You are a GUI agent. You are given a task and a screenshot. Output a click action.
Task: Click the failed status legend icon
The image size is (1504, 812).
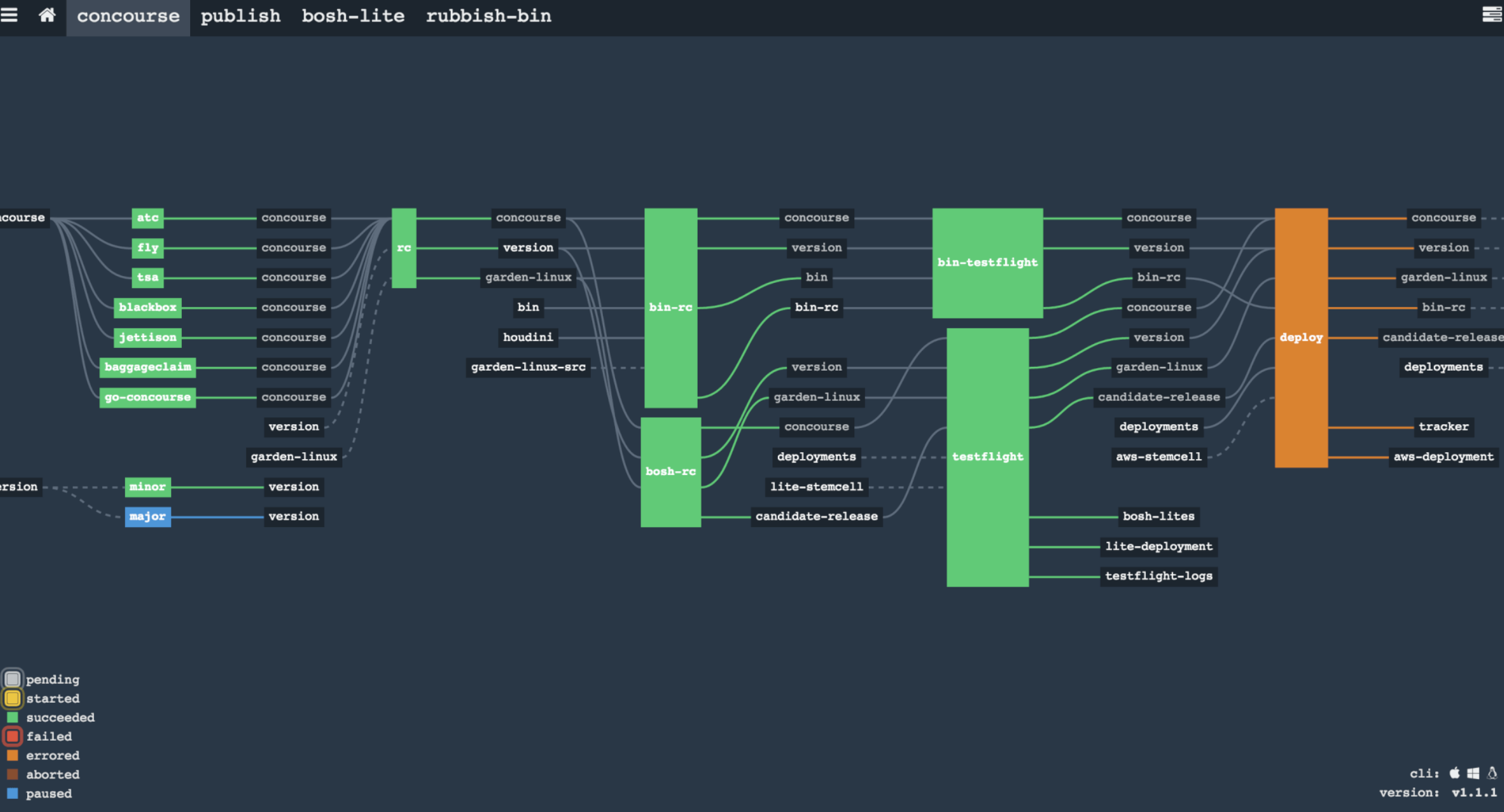(x=12, y=736)
